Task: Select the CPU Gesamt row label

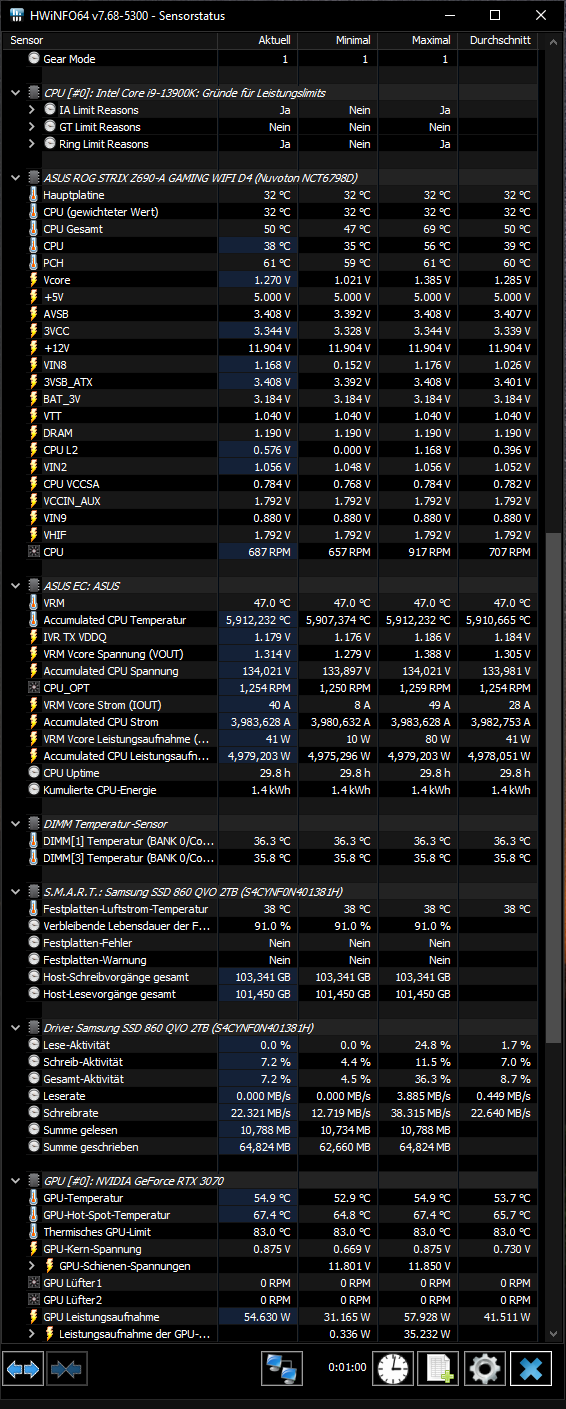Action: pyautogui.click(x=74, y=229)
